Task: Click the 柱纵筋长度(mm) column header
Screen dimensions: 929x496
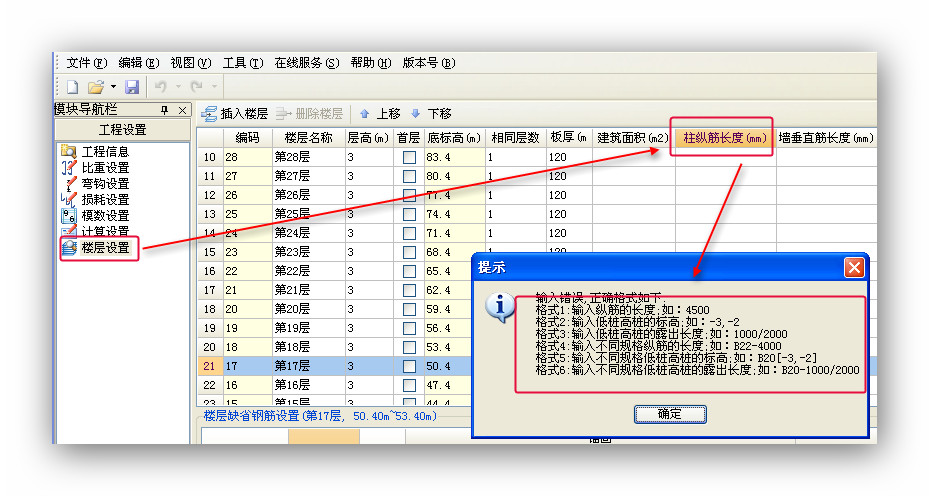Action: click(725, 138)
